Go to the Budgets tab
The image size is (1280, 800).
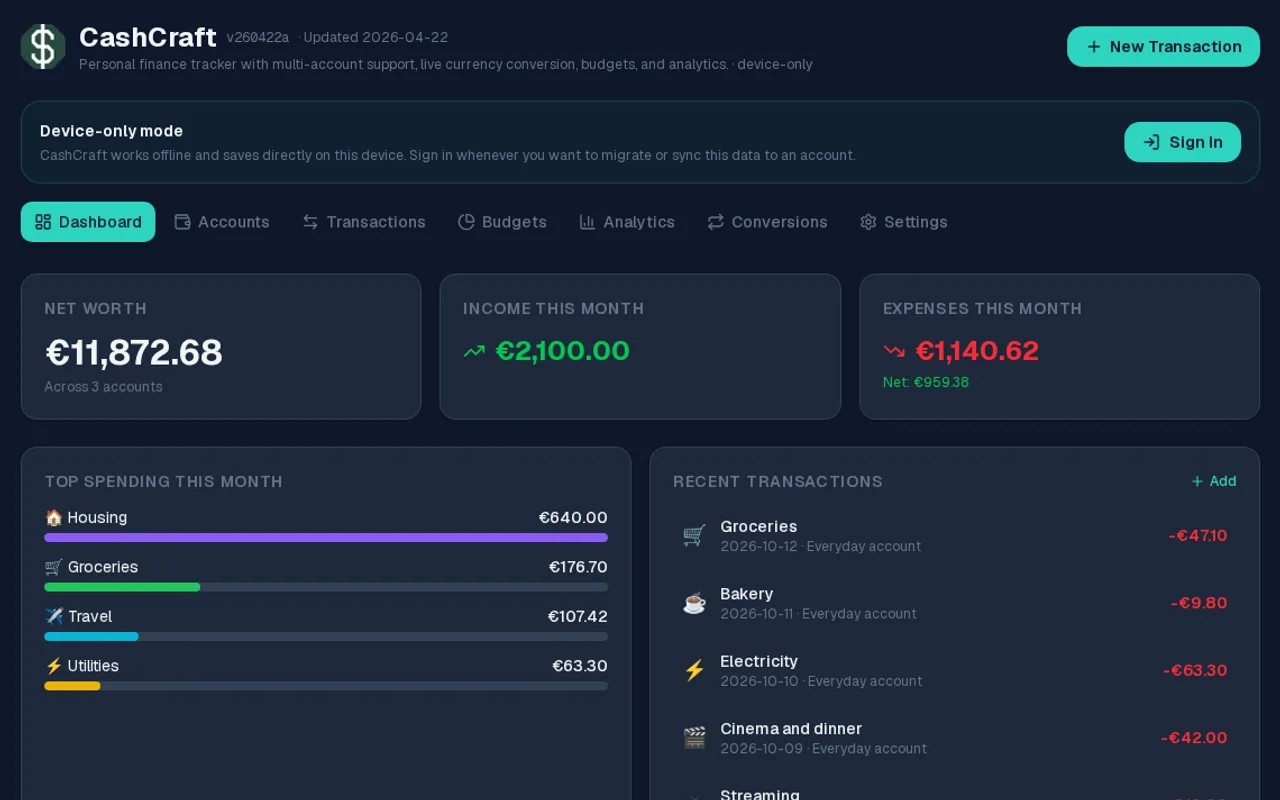[502, 222]
